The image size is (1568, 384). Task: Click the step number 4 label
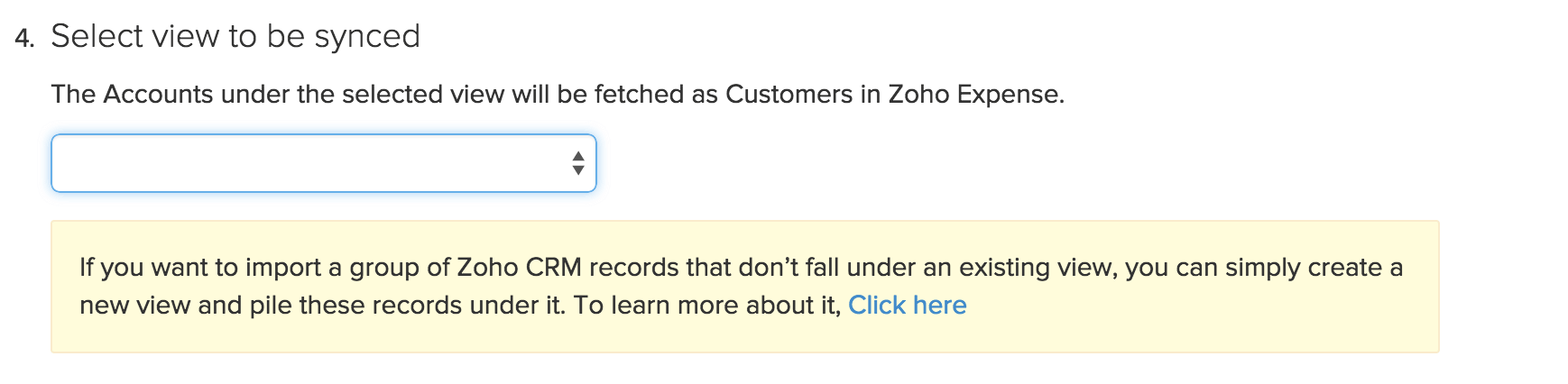point(24,38)
